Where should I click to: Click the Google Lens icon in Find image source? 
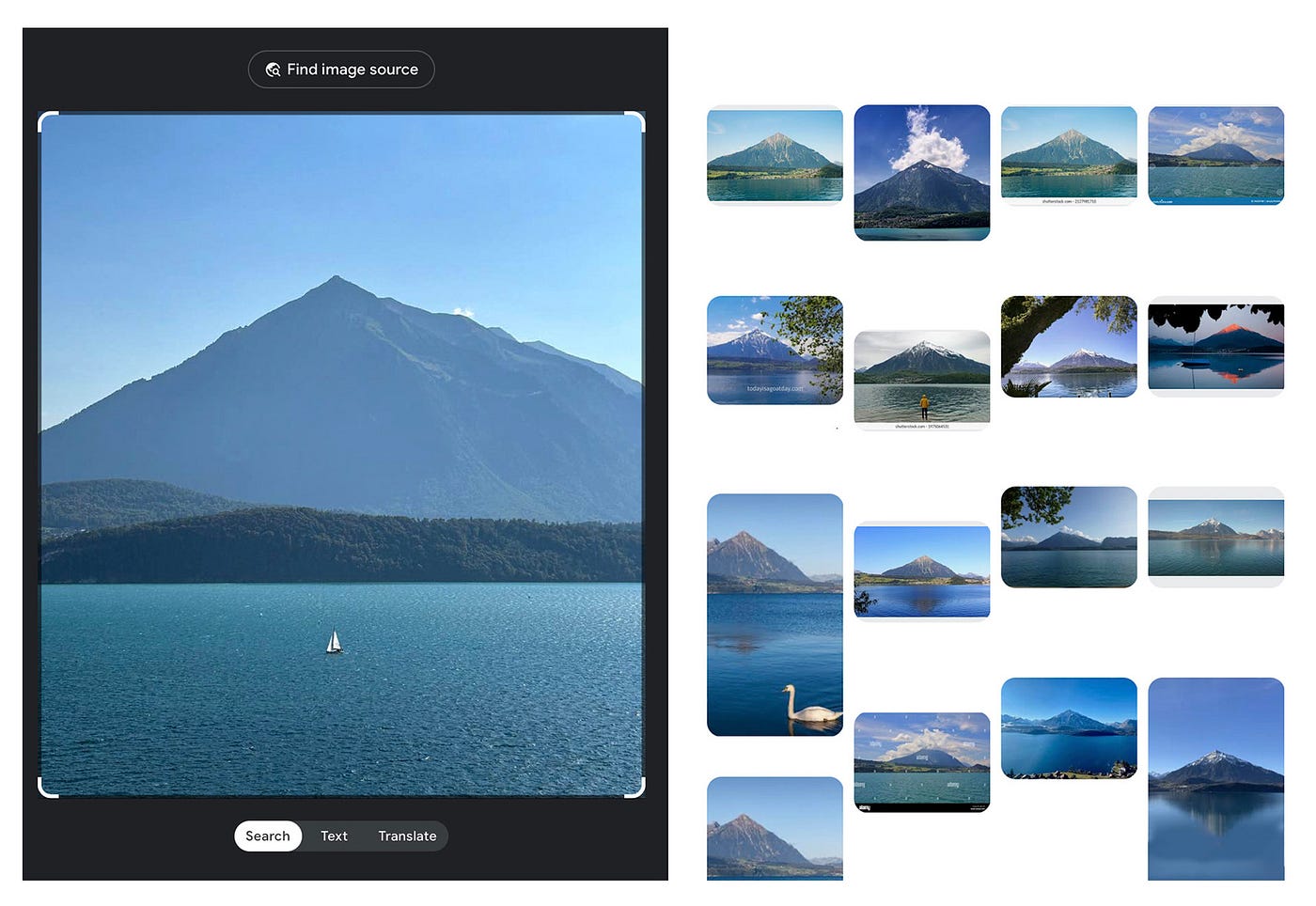coord(273,69)
